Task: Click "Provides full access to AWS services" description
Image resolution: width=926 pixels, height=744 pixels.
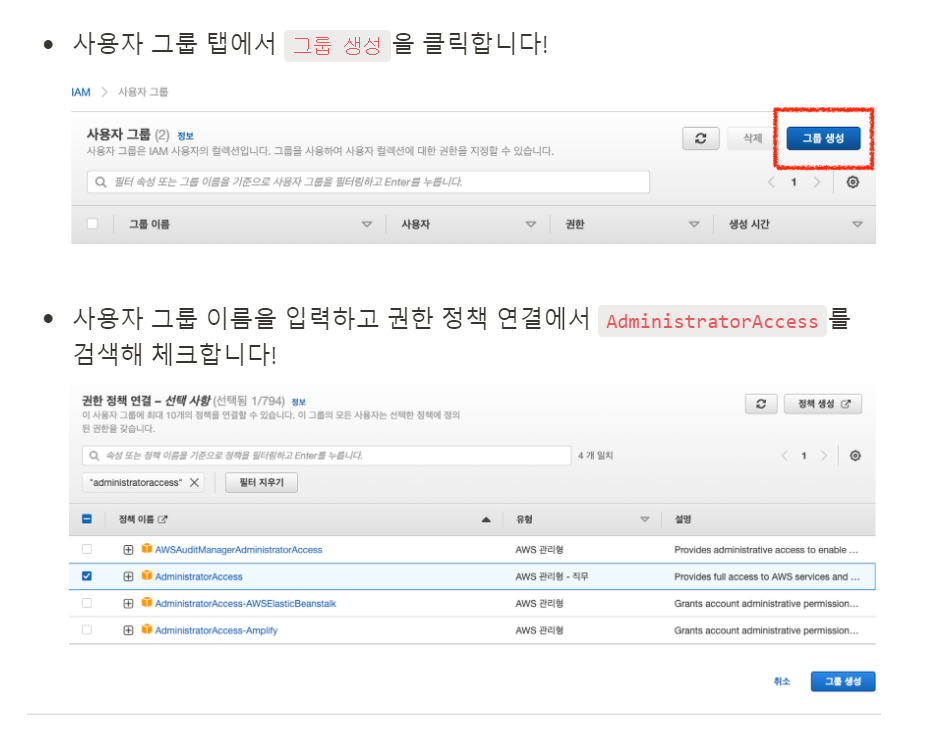Action: pyautogui.click(x=767, y=576)
